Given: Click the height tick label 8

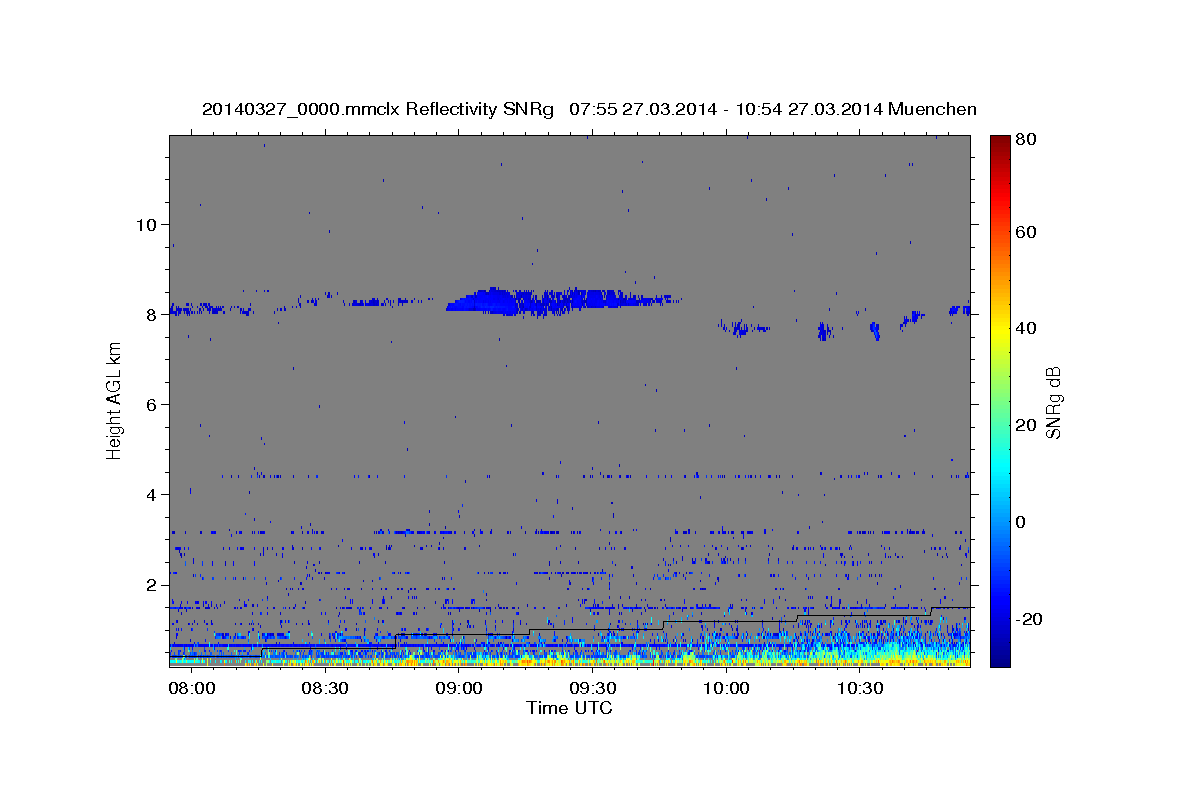Looking at the screenshot, I should click(x=150, y=314).
